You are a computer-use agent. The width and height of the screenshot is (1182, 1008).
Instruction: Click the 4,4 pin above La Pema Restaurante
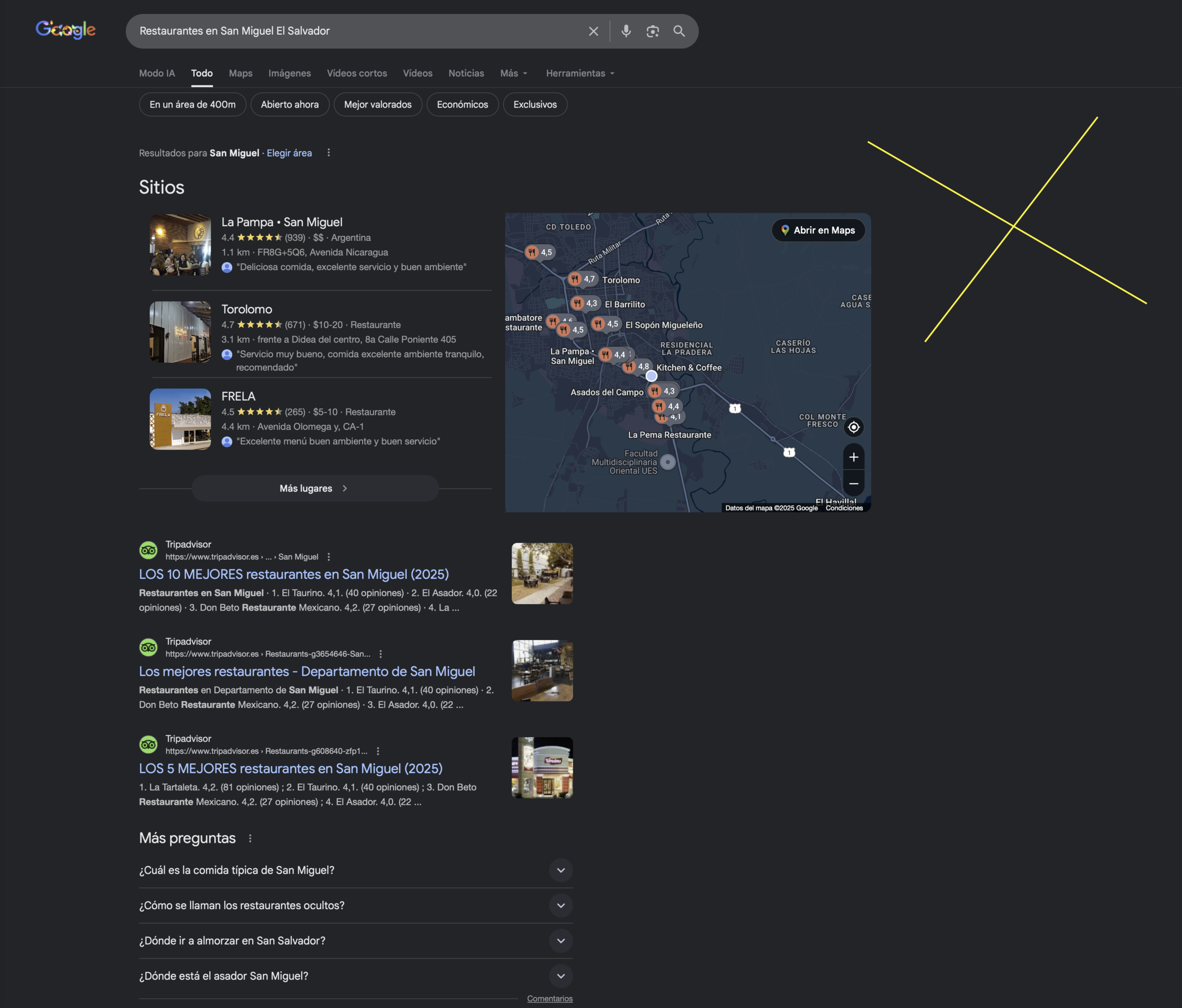666,406
